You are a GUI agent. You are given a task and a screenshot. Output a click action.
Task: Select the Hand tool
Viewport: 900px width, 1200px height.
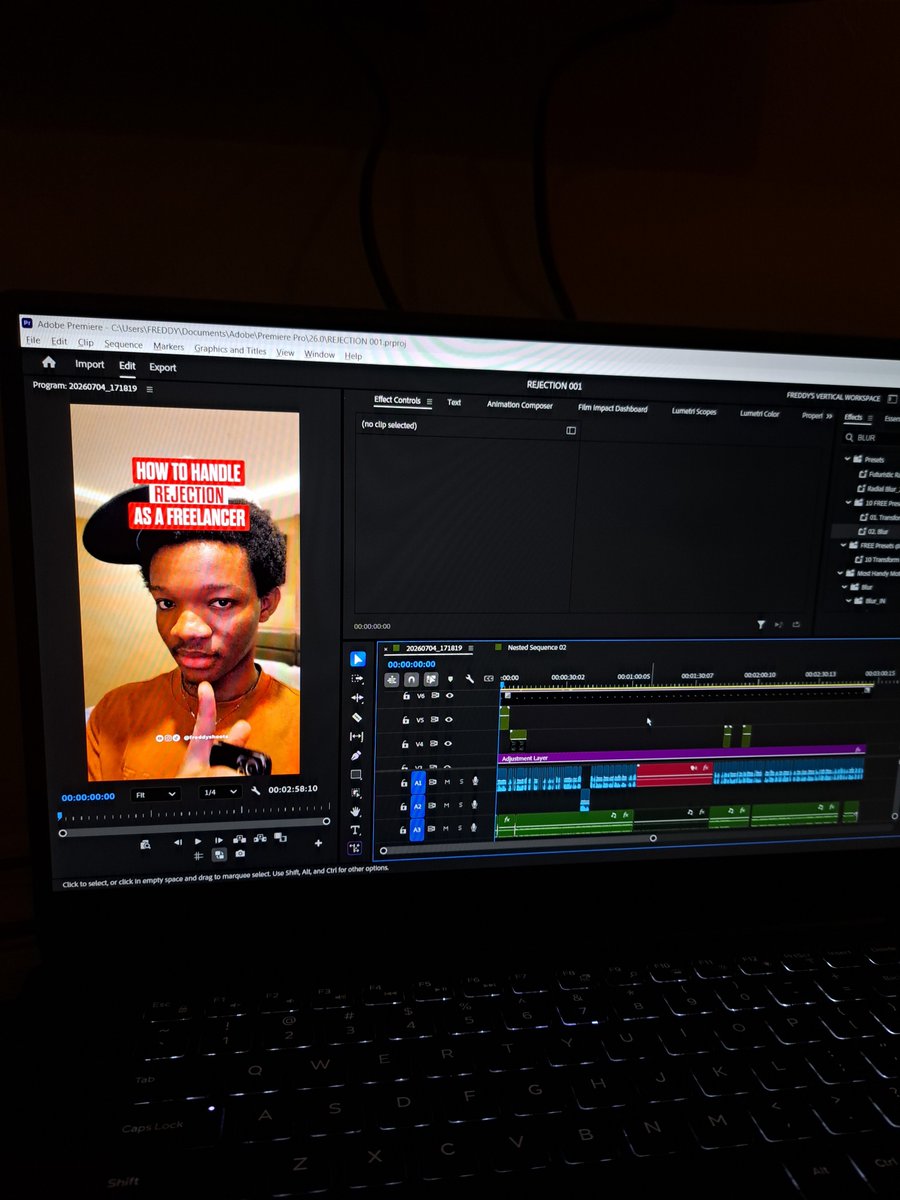point(356,811)
